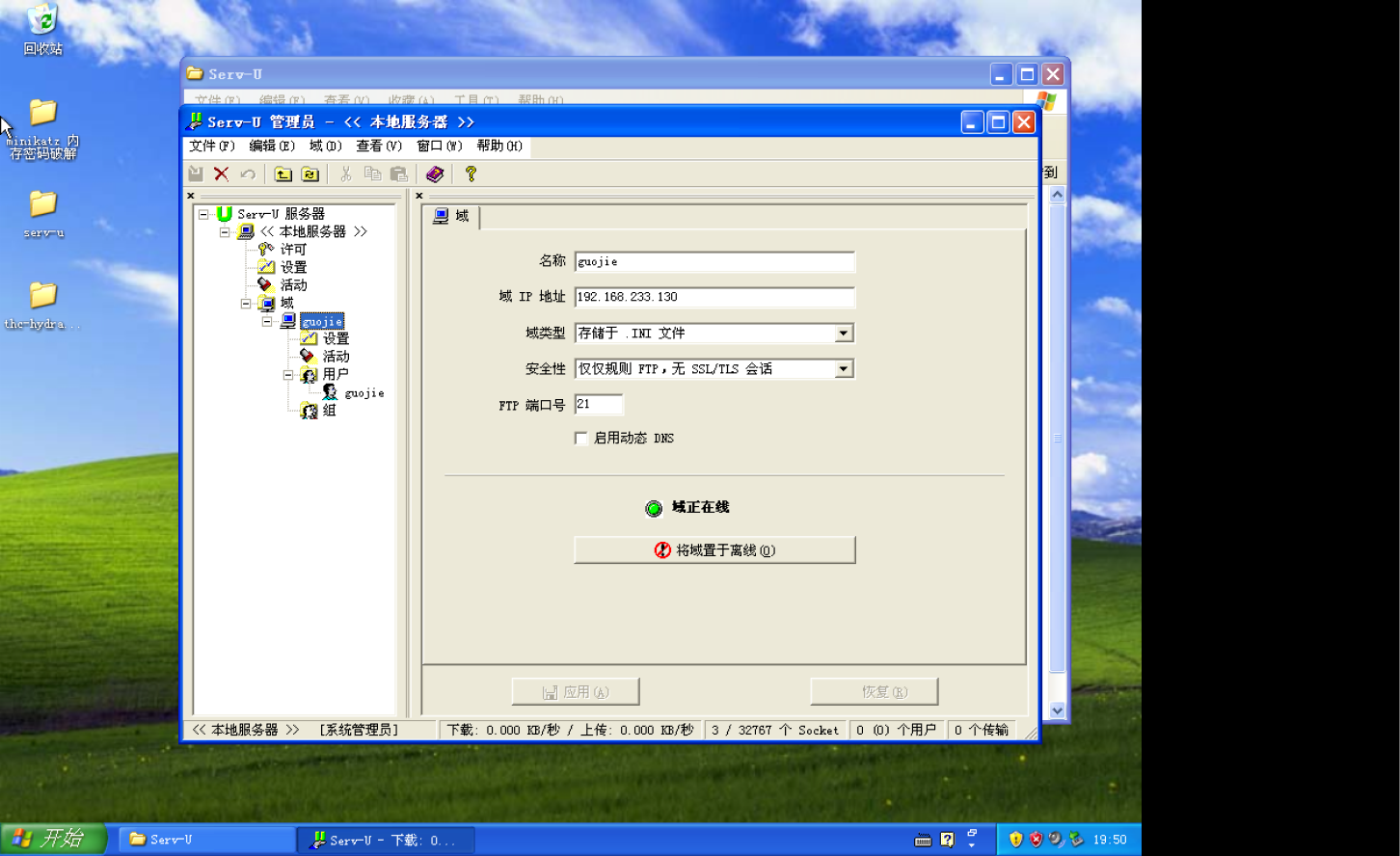Click into the 域 IP 地址 field
Image resolution: width=1400 pixels, height=856 pixels.
(x=714, y=298)
